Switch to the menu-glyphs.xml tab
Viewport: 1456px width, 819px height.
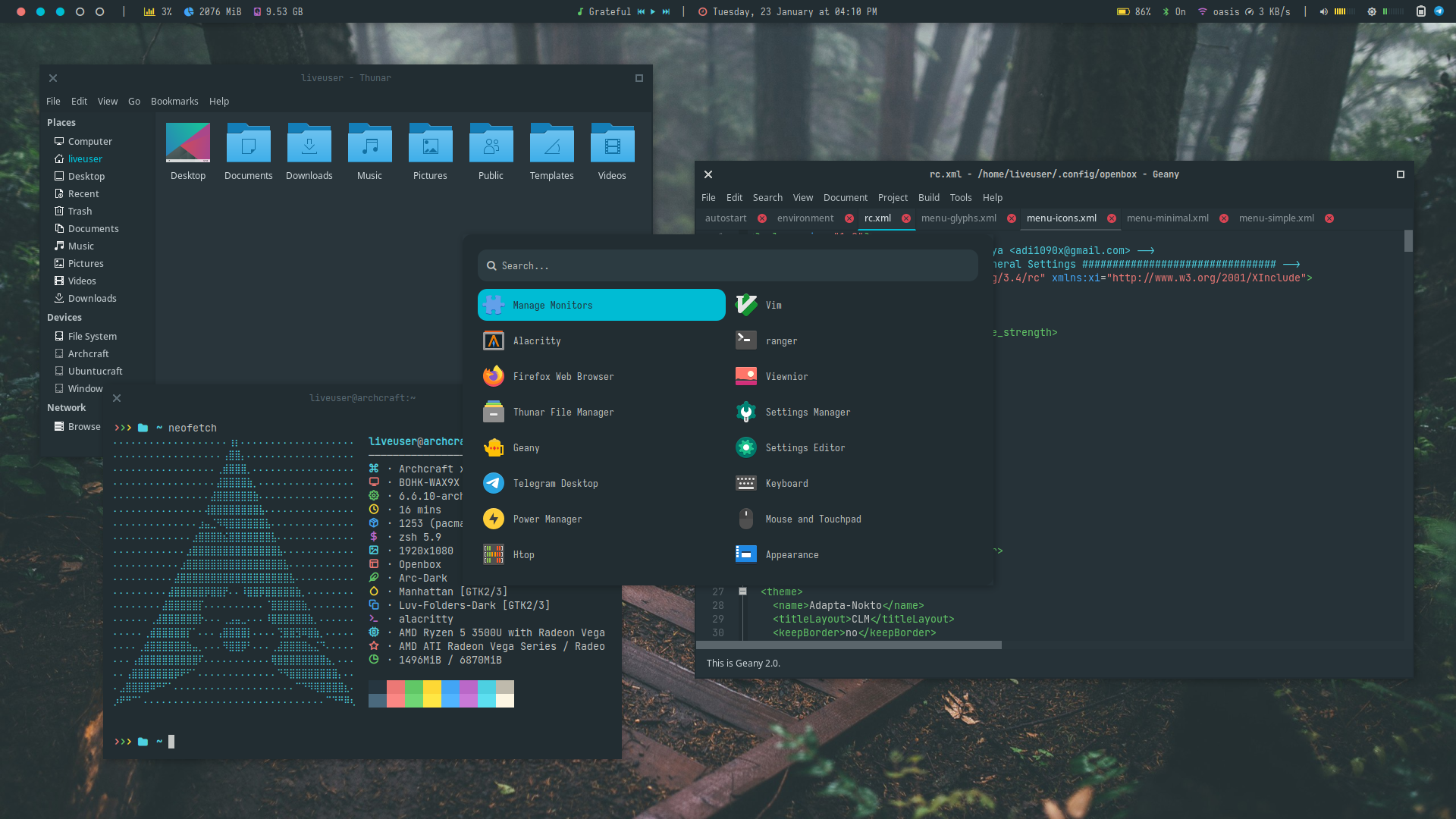[959, 218]
